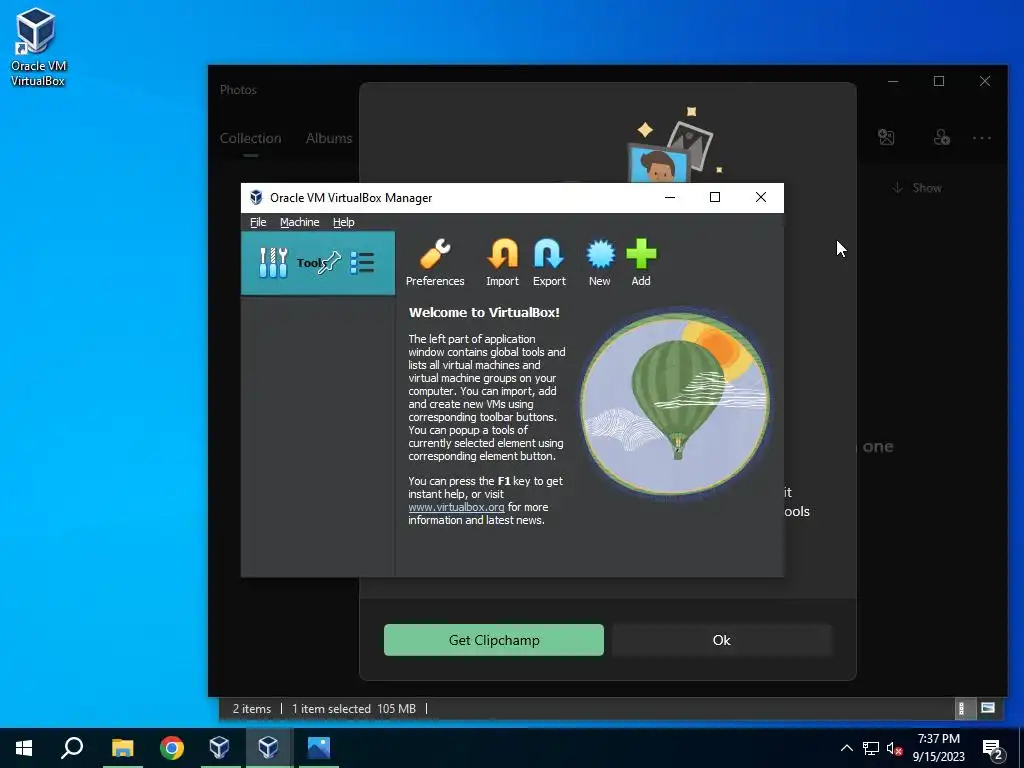Image resolution: width=1024 pixels, height=768 pixels.
Task: Click Ok in the Photos dialog
Action: pyautogui.click(x=722, y=640)
